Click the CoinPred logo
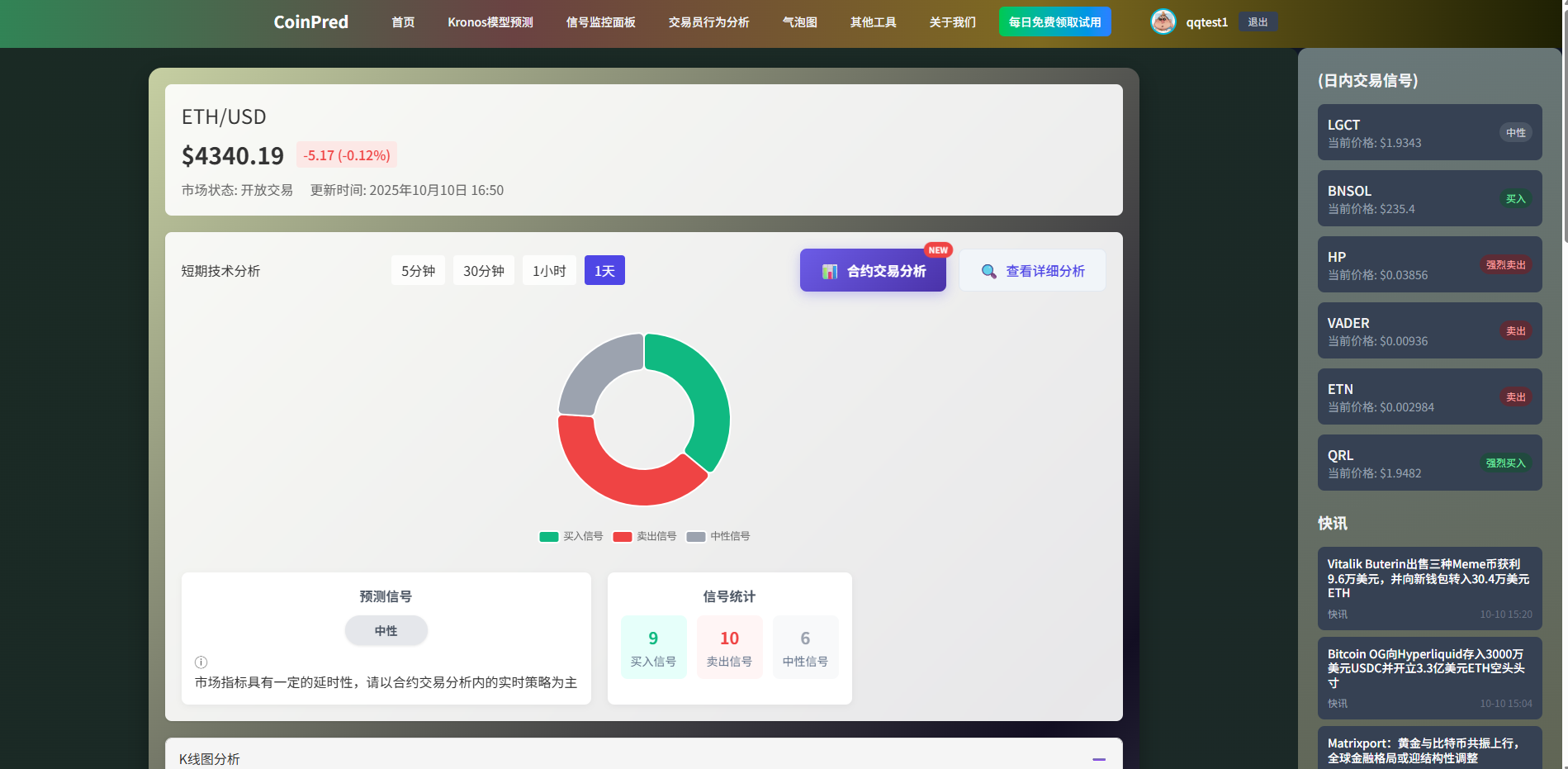 310,22
